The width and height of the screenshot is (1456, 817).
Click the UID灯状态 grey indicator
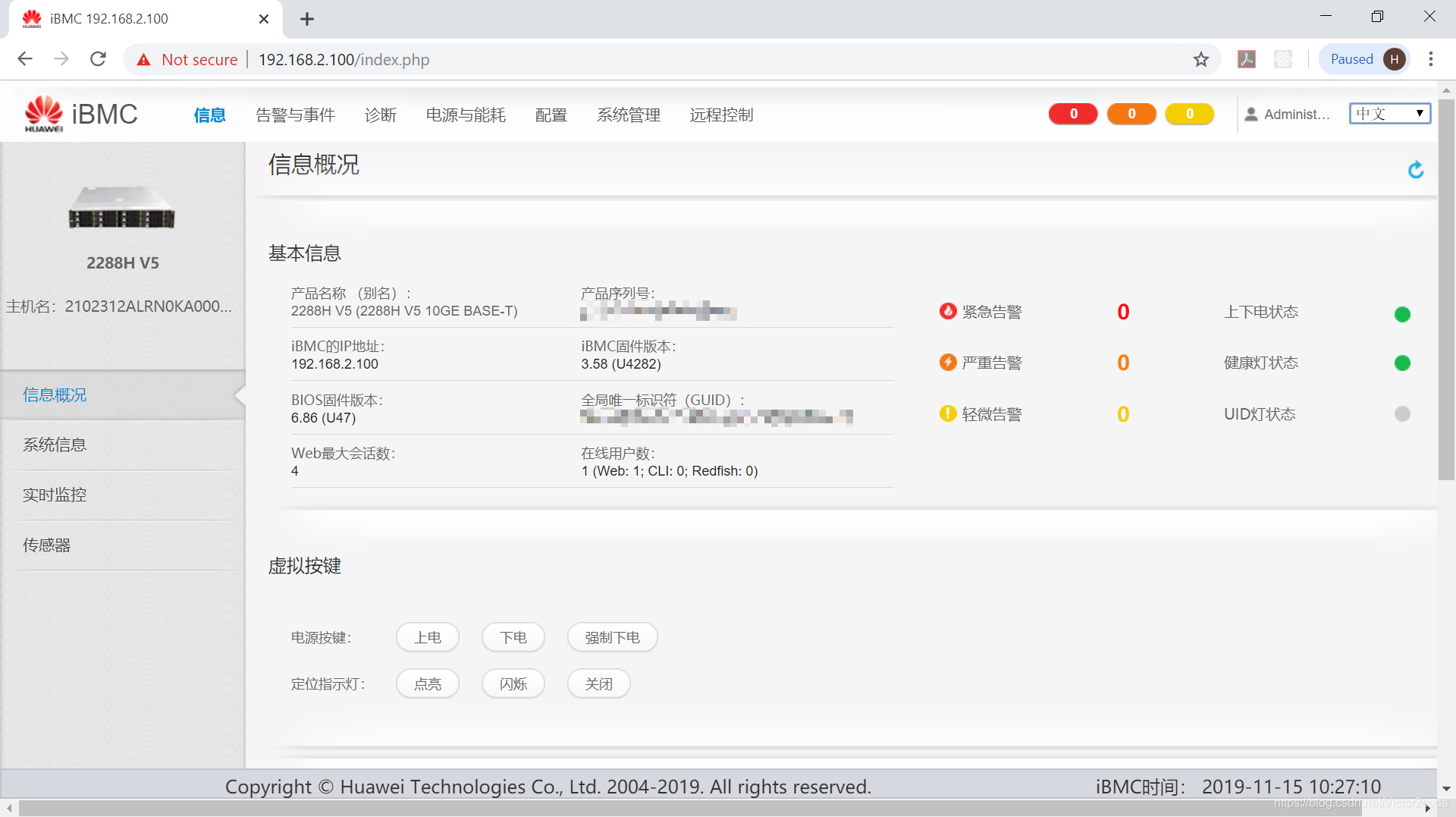[x=1402, y=413]
